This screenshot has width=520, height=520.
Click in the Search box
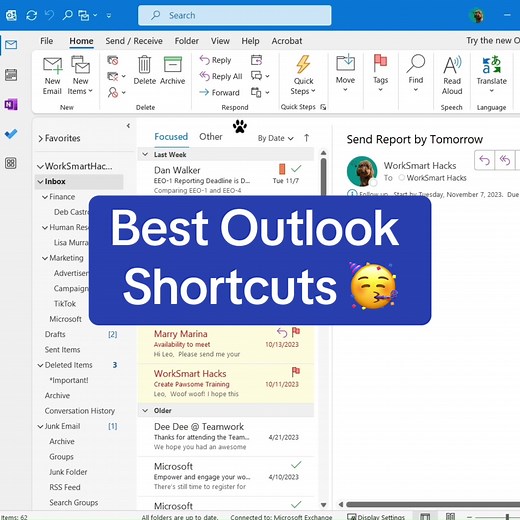point(235,15)
